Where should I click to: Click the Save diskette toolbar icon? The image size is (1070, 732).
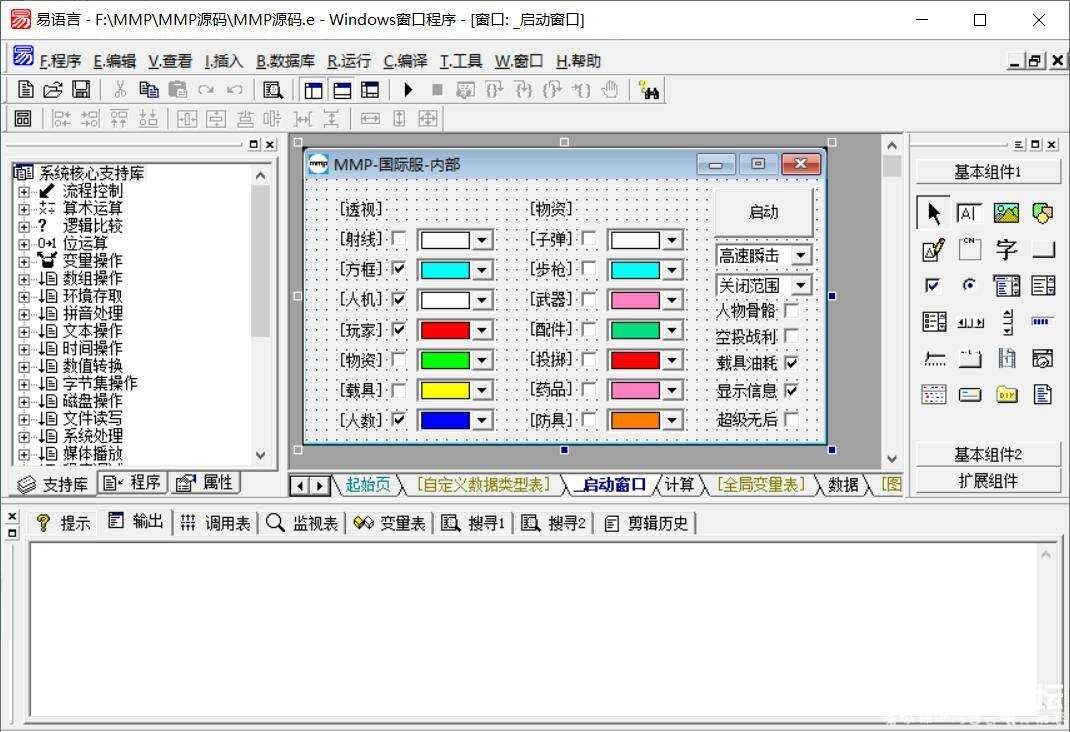click(x=81, y=89)
